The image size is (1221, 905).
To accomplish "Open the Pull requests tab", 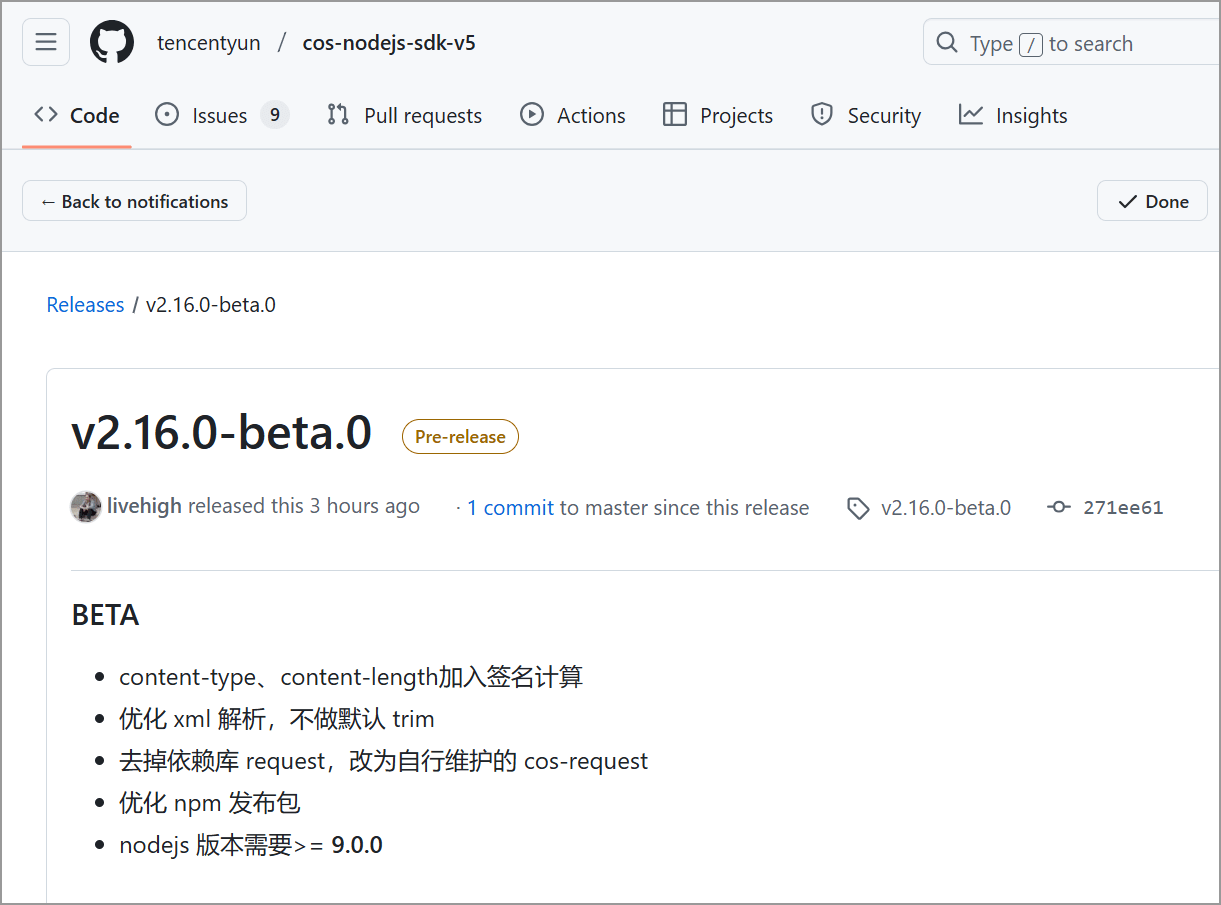I will click(404, 116).
